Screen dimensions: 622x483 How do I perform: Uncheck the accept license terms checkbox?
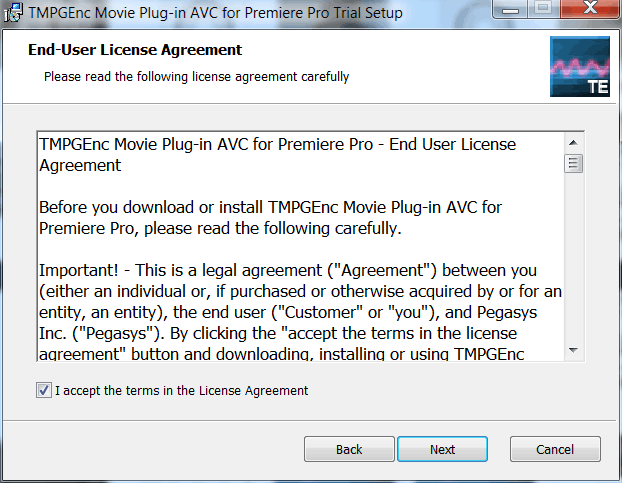click(44, 390)
